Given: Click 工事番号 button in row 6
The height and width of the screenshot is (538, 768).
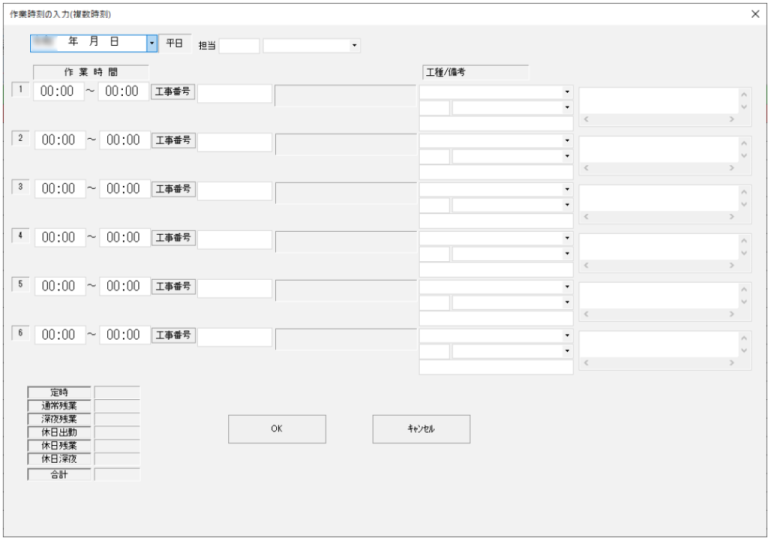Looking at the screenshot, I should click(x=173, y=335).
